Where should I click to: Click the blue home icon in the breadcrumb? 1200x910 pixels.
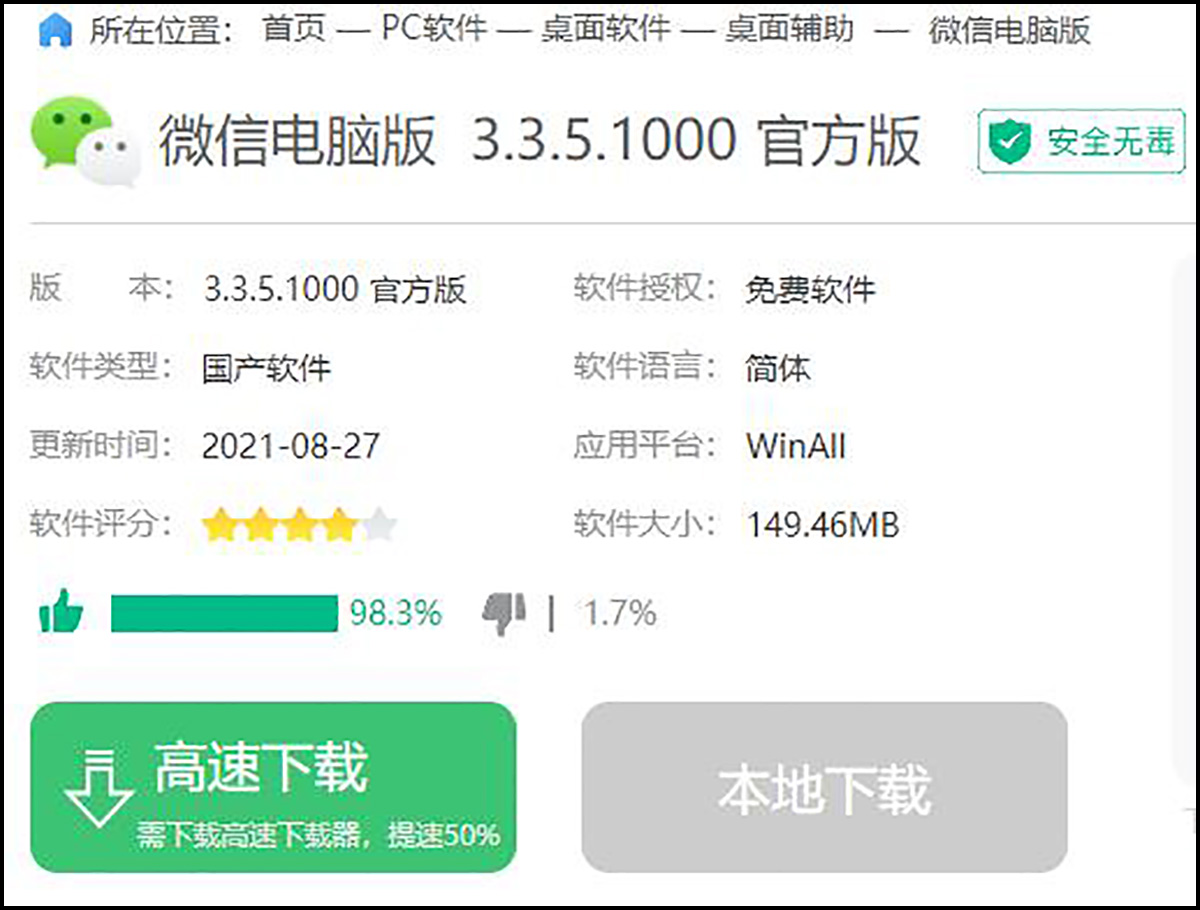click(x=55, y=31)
